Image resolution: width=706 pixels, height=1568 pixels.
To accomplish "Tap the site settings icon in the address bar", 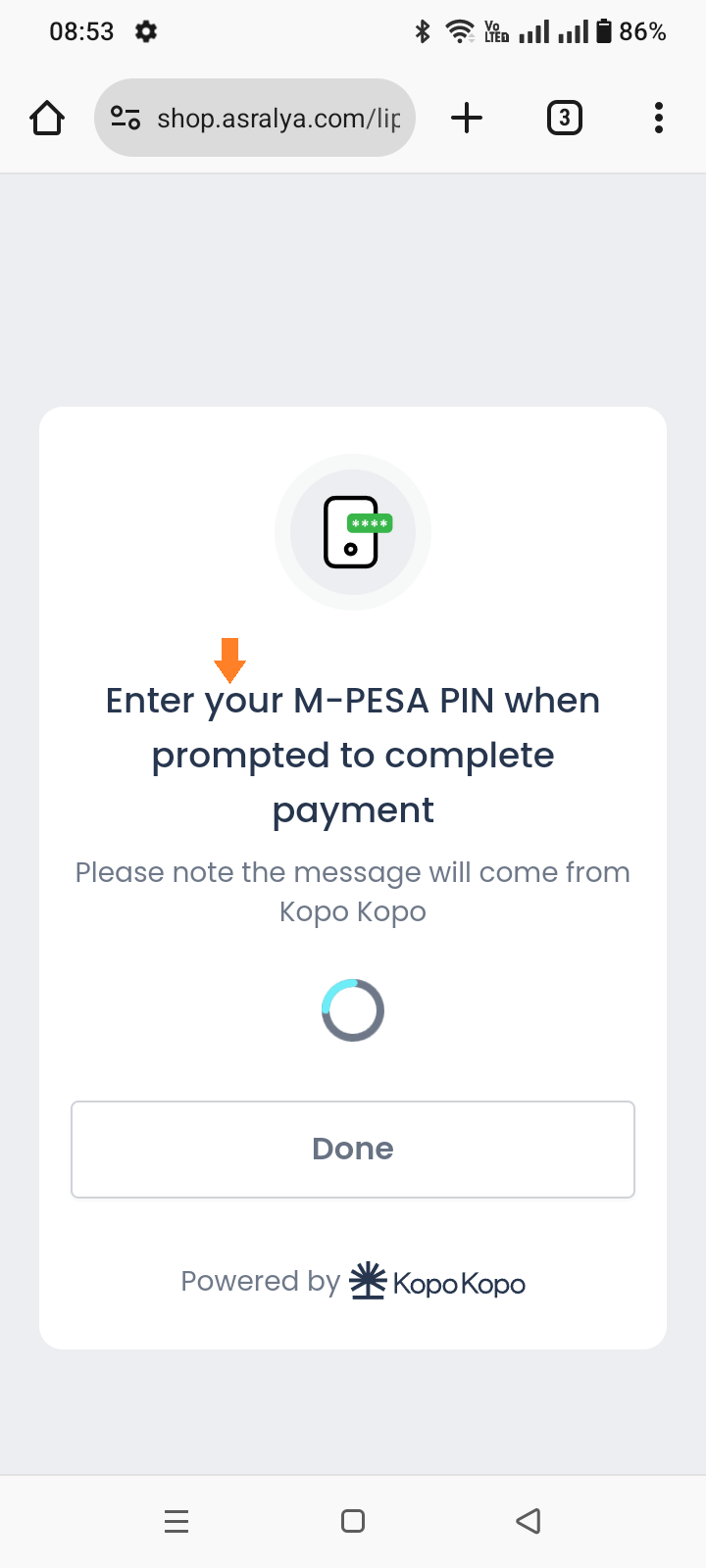I will (124, 118).
